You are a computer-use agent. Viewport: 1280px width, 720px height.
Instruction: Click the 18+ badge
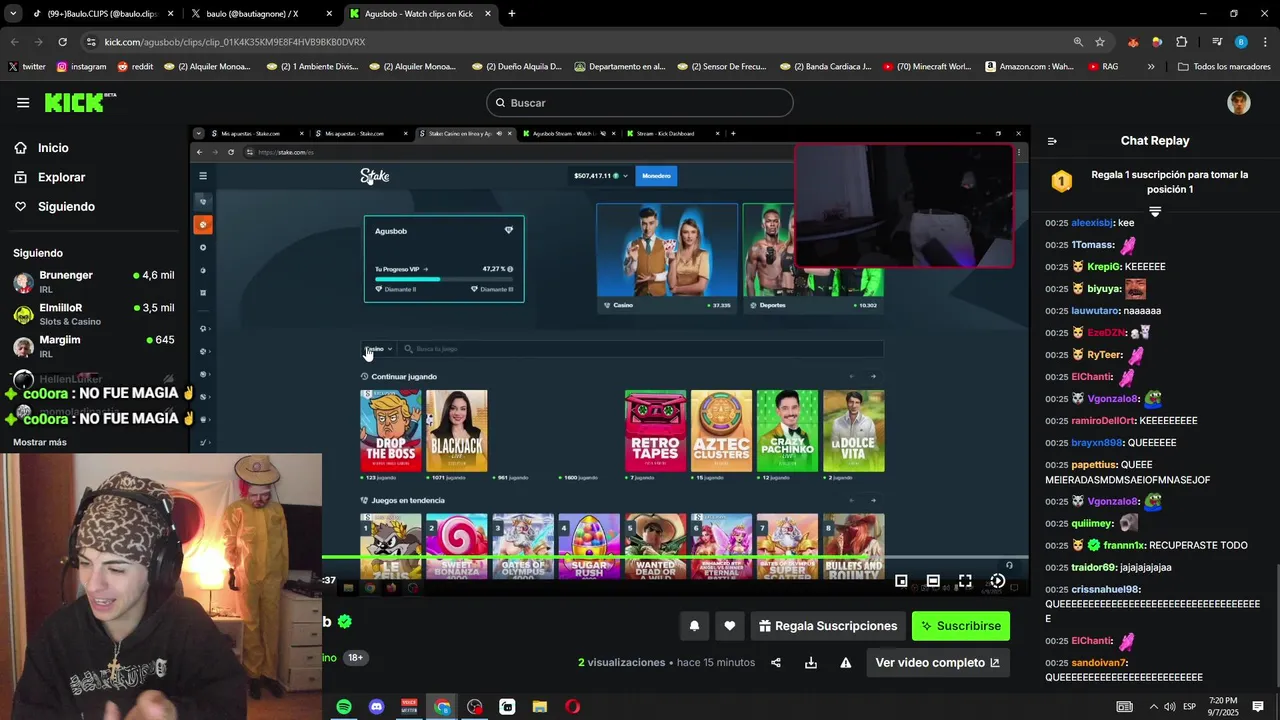pos(355,658)
